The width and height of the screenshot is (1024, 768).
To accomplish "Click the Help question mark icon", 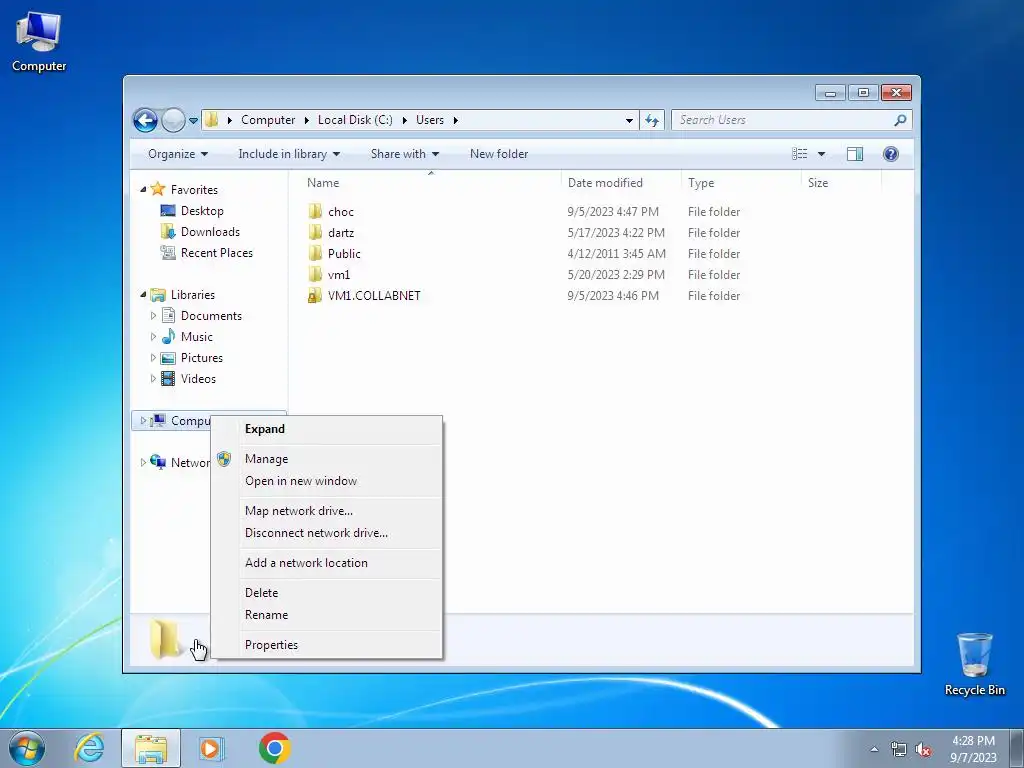I will [891, 154].
